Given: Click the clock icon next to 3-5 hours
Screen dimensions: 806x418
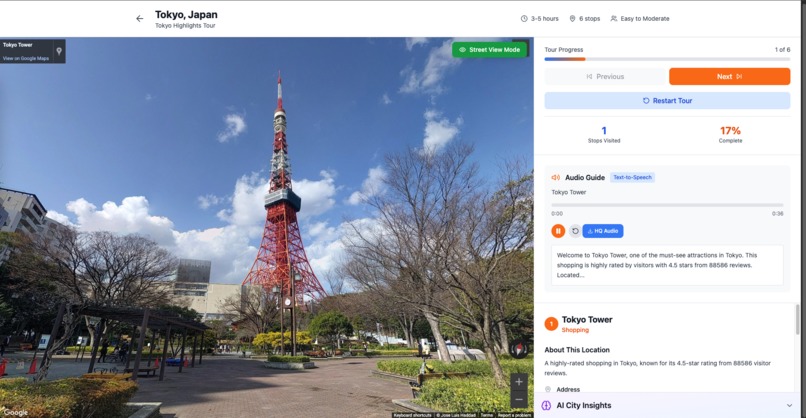Looking at the screenshot, I should (x=524, y=19).
